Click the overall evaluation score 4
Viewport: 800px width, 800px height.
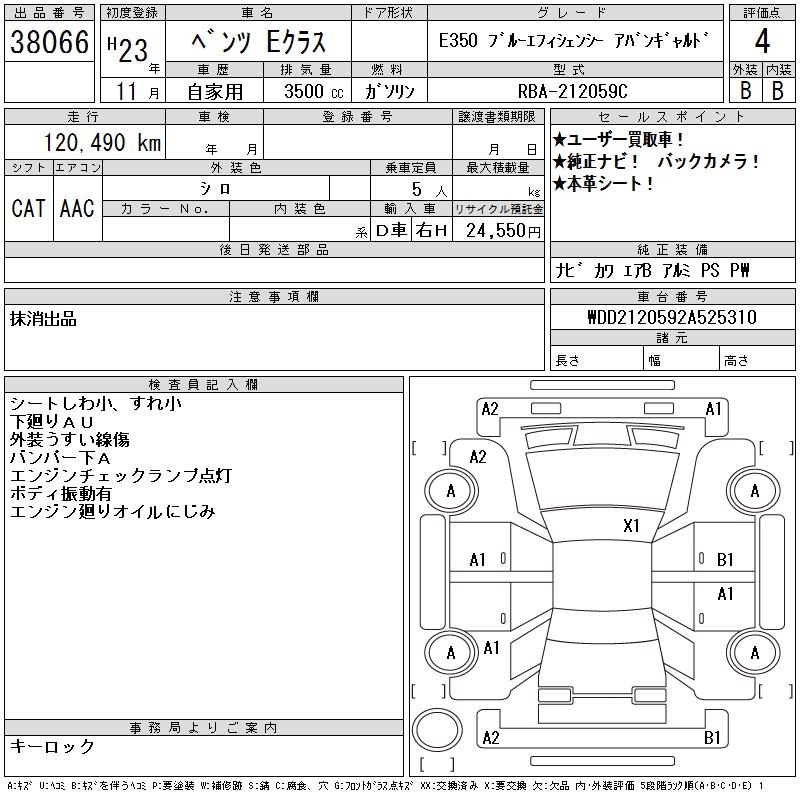(x=762, y=41)
